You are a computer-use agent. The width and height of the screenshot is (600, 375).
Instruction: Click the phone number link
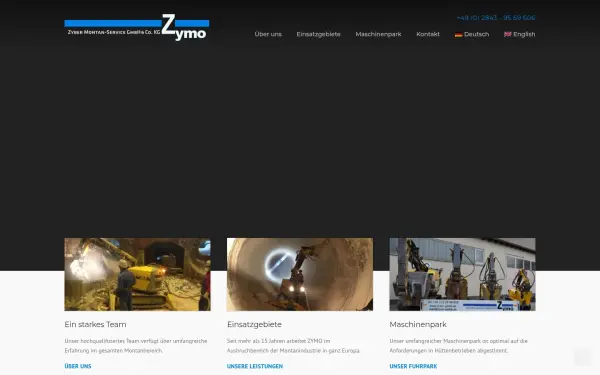[x=496, y=18]
